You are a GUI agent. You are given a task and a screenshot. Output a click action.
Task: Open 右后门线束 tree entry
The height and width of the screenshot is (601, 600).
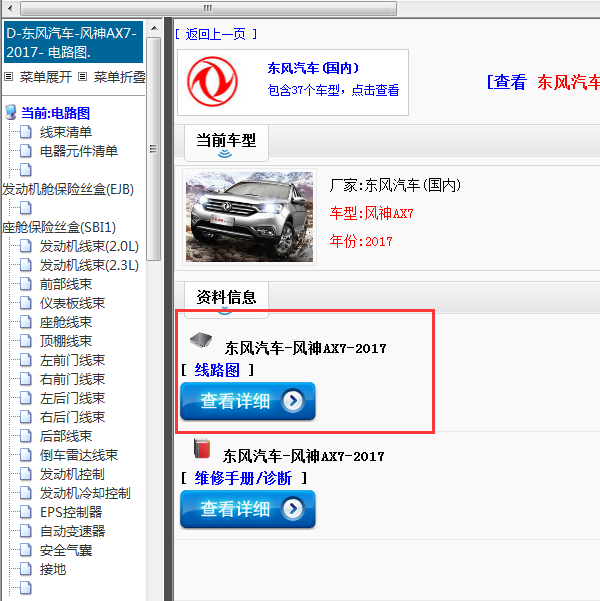(x=72, y=417)
